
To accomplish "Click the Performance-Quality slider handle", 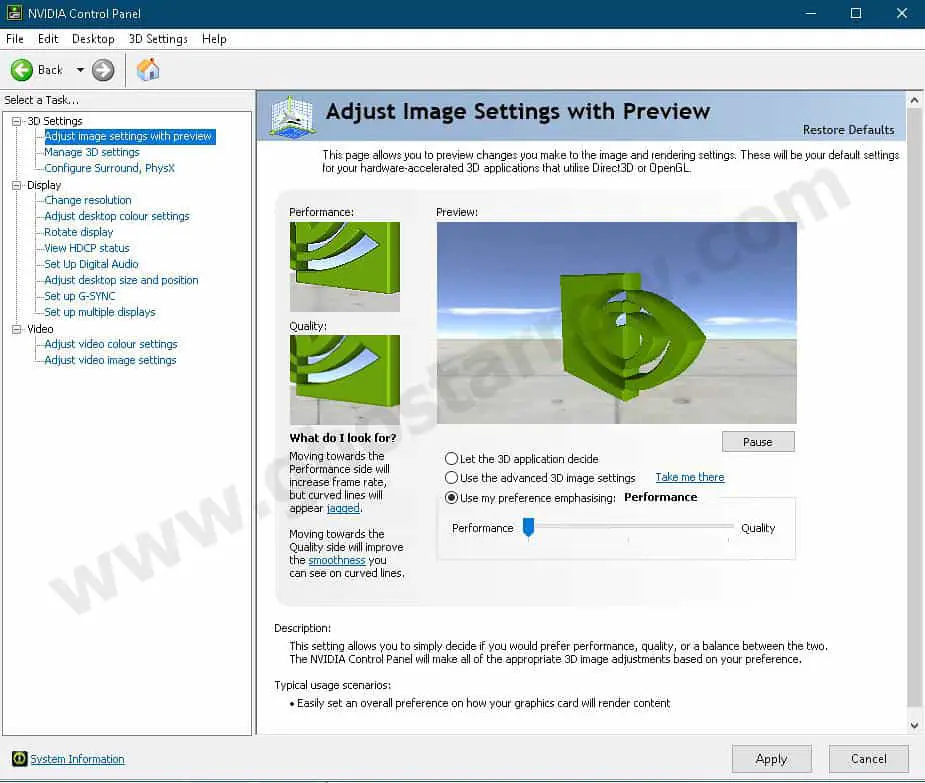I will (529, 527).
